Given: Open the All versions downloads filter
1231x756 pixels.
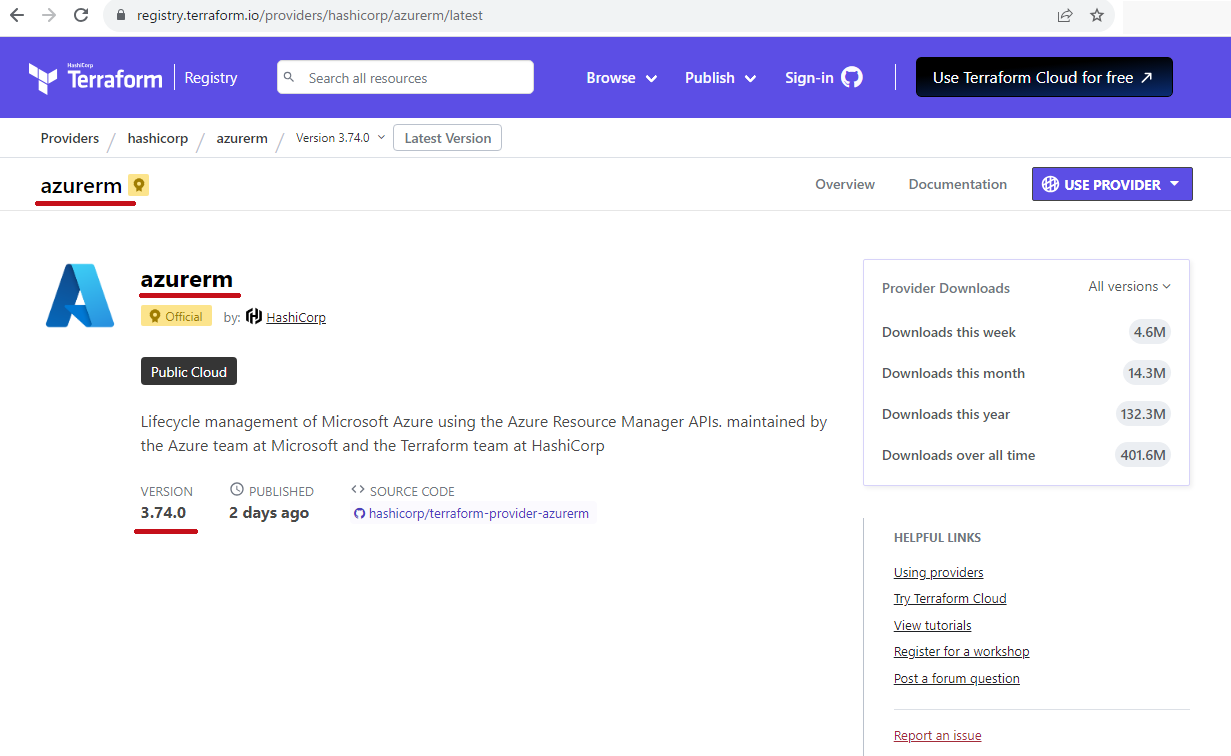Looking at the screenshot, I should point(1129,287).
